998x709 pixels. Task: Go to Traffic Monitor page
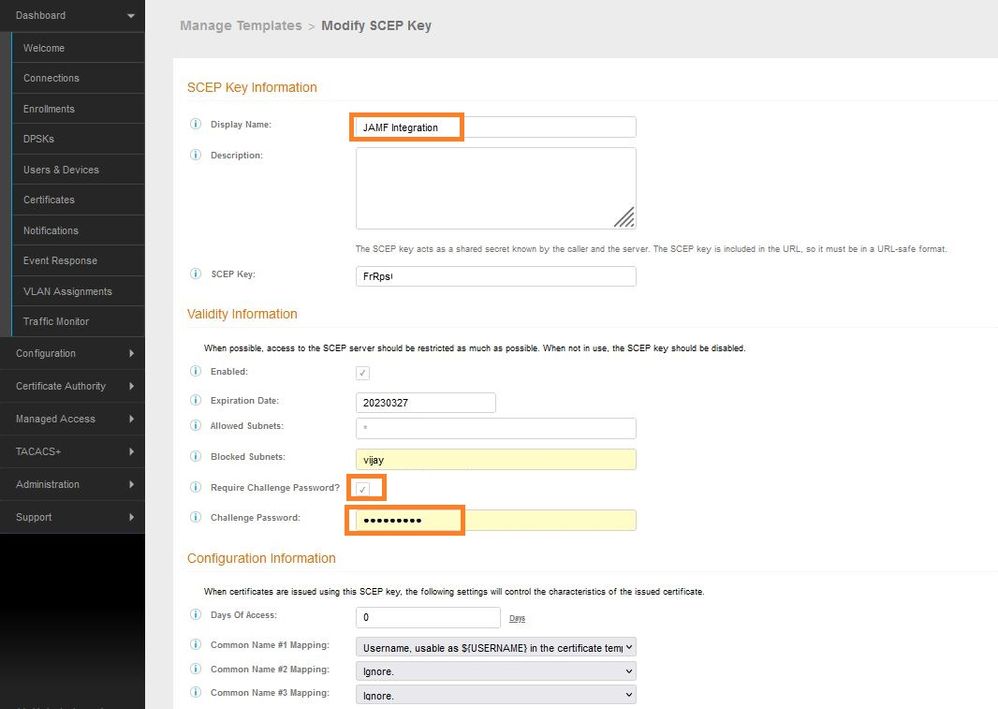coord(56,322)
